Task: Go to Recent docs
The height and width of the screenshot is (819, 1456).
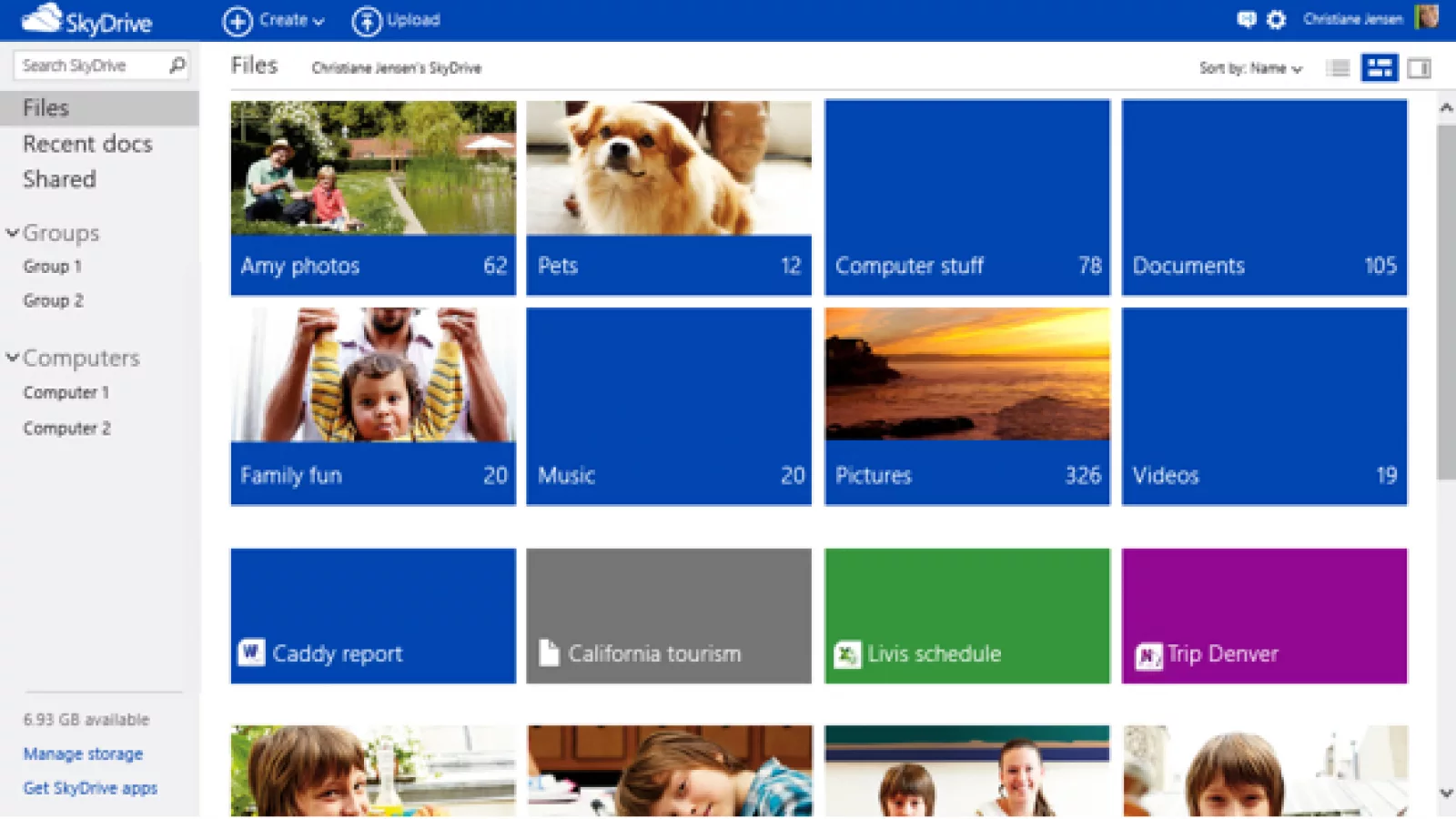Action: (87, 144)
